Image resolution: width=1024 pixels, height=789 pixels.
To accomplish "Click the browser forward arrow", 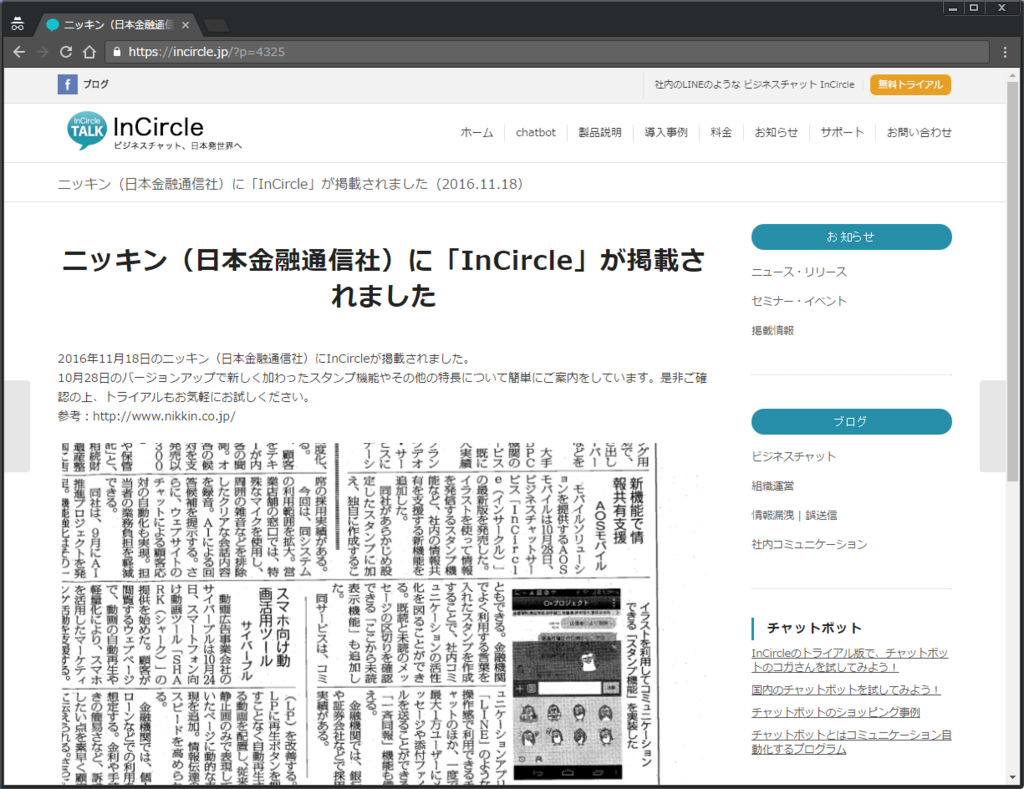I will 42,52.
